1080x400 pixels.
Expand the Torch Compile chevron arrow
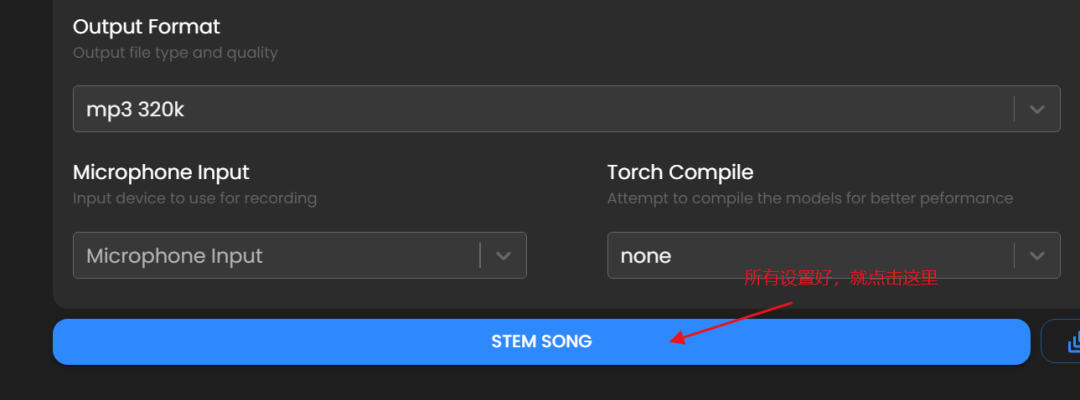(1037, 255)
